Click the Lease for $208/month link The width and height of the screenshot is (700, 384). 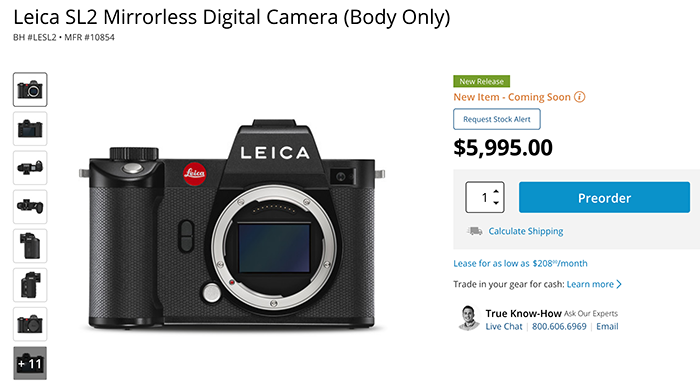pyautogui.click(x=520, y=263)
